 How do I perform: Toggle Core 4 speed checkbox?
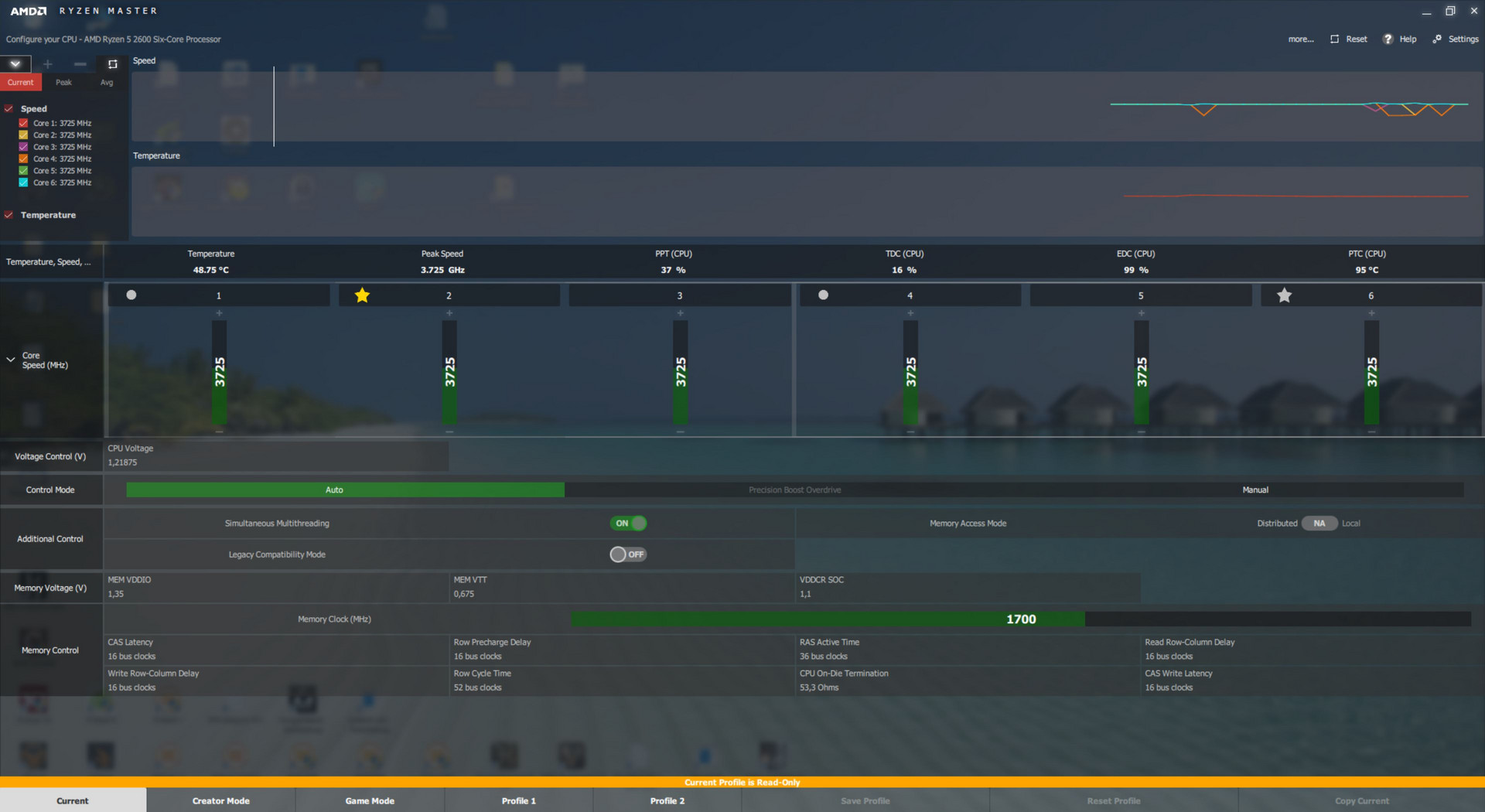[x=23, y=159]
